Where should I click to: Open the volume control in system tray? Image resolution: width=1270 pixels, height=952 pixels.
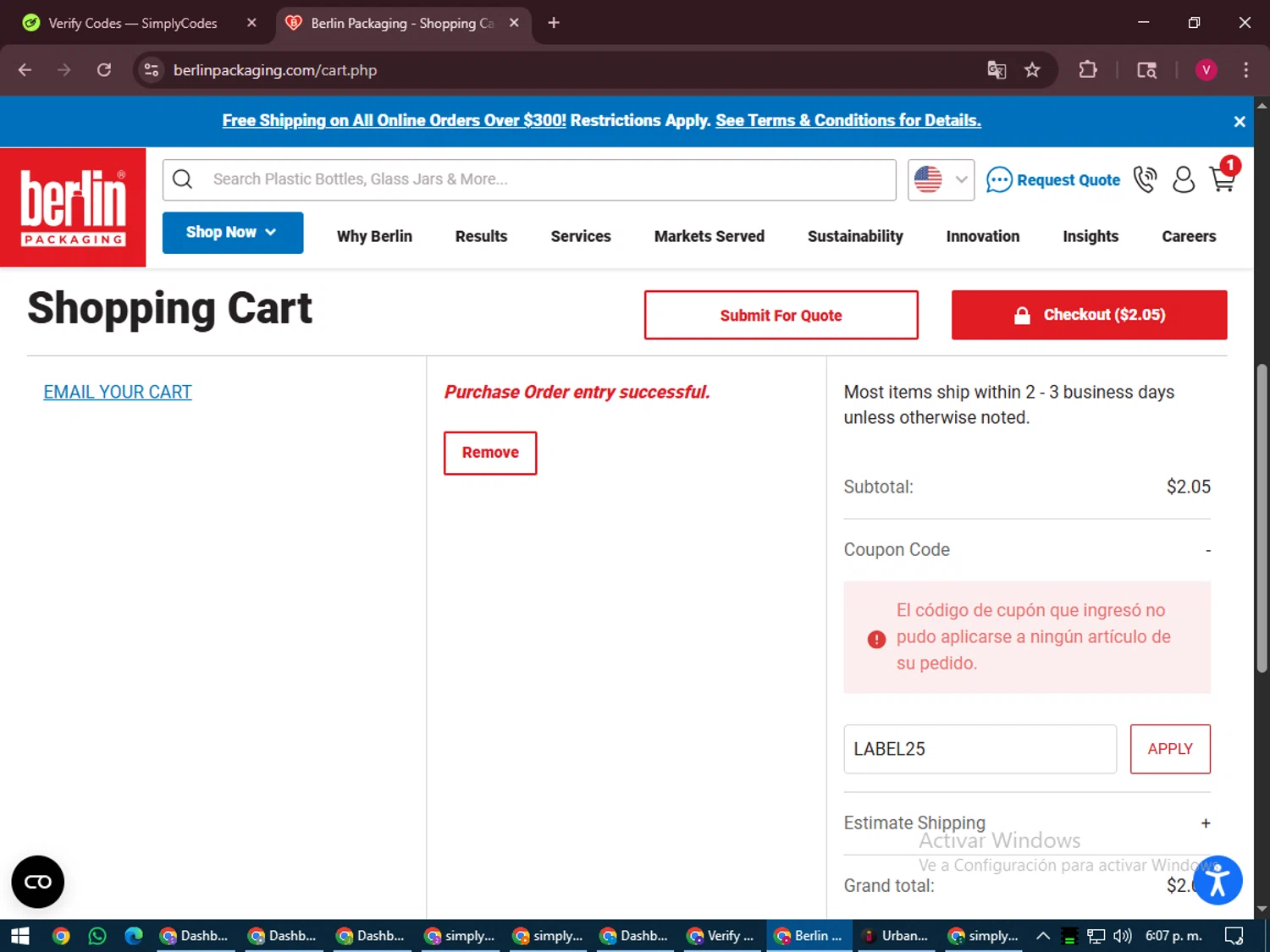1123,936
